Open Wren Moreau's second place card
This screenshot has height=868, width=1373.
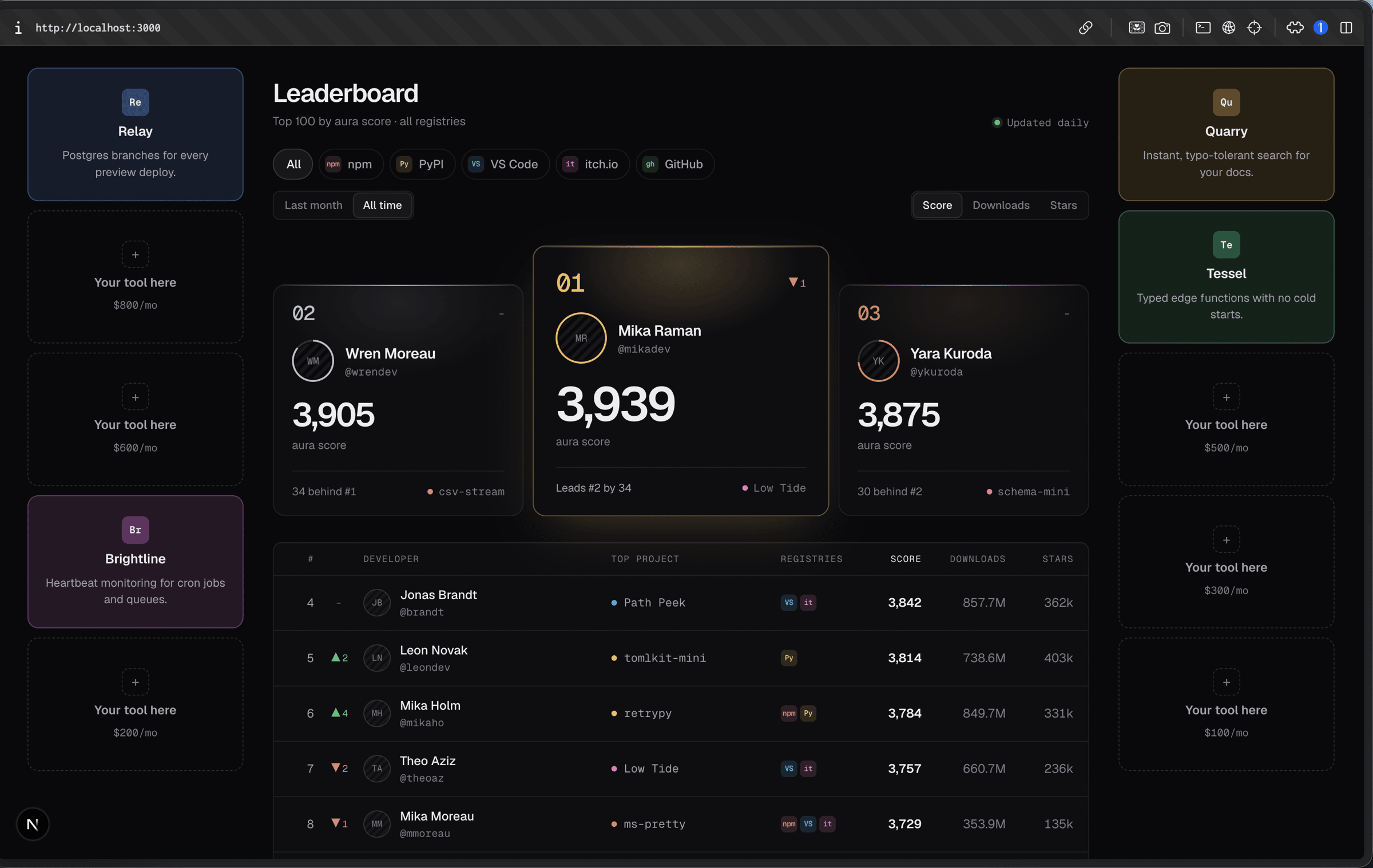tap(398, 400)
